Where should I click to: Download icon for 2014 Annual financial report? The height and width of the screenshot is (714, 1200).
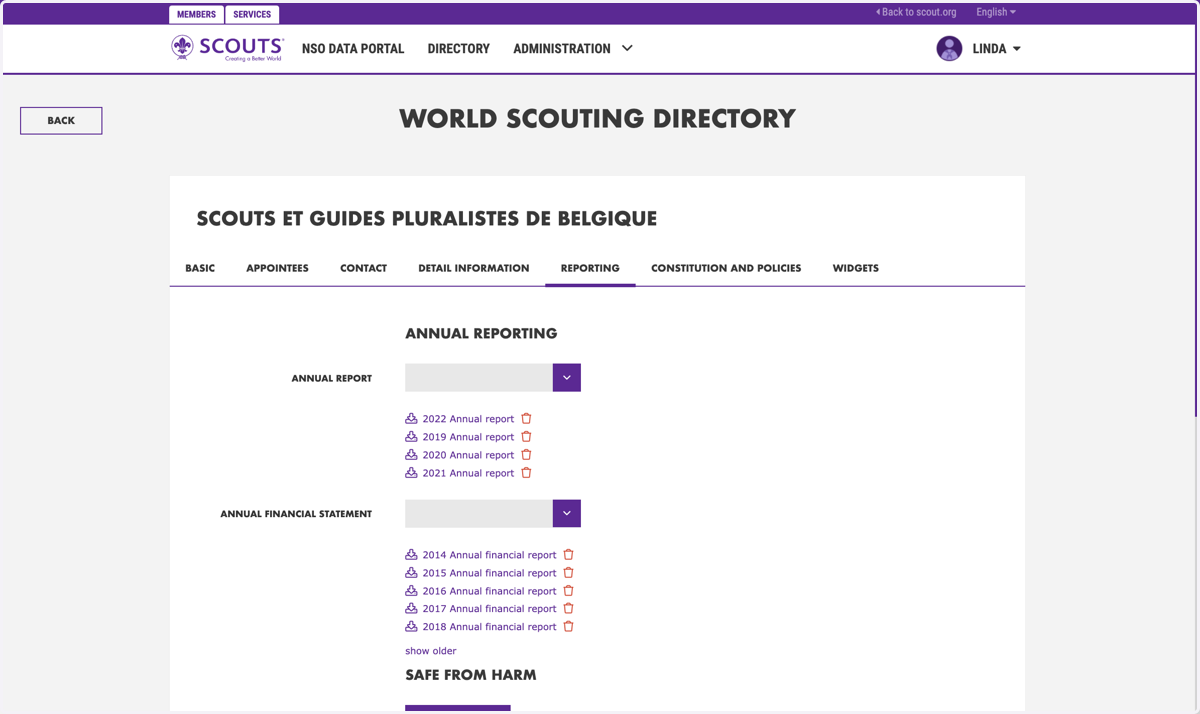[x=411, y=555]
